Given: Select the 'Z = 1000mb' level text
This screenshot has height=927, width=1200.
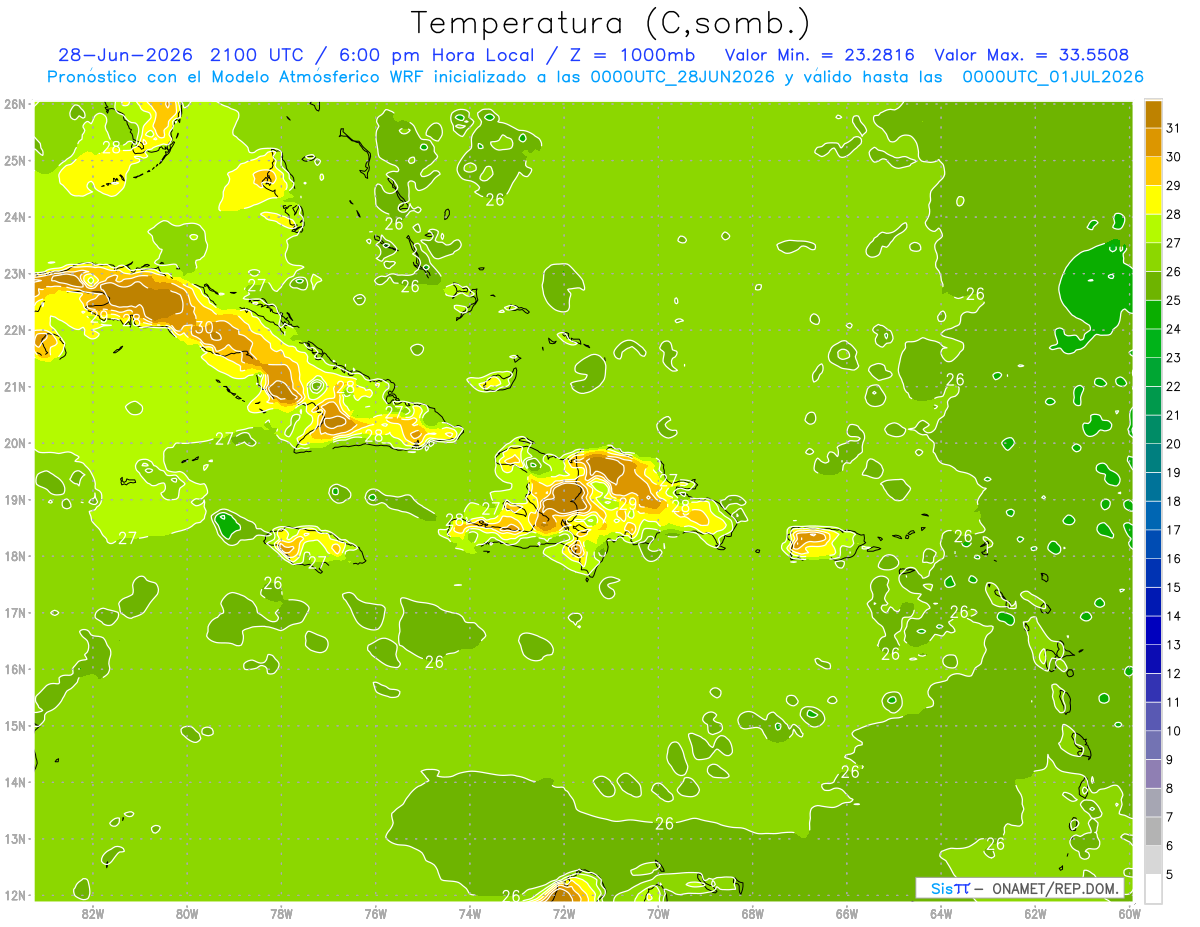Looking at the screenshot, I should pos(631,55).
